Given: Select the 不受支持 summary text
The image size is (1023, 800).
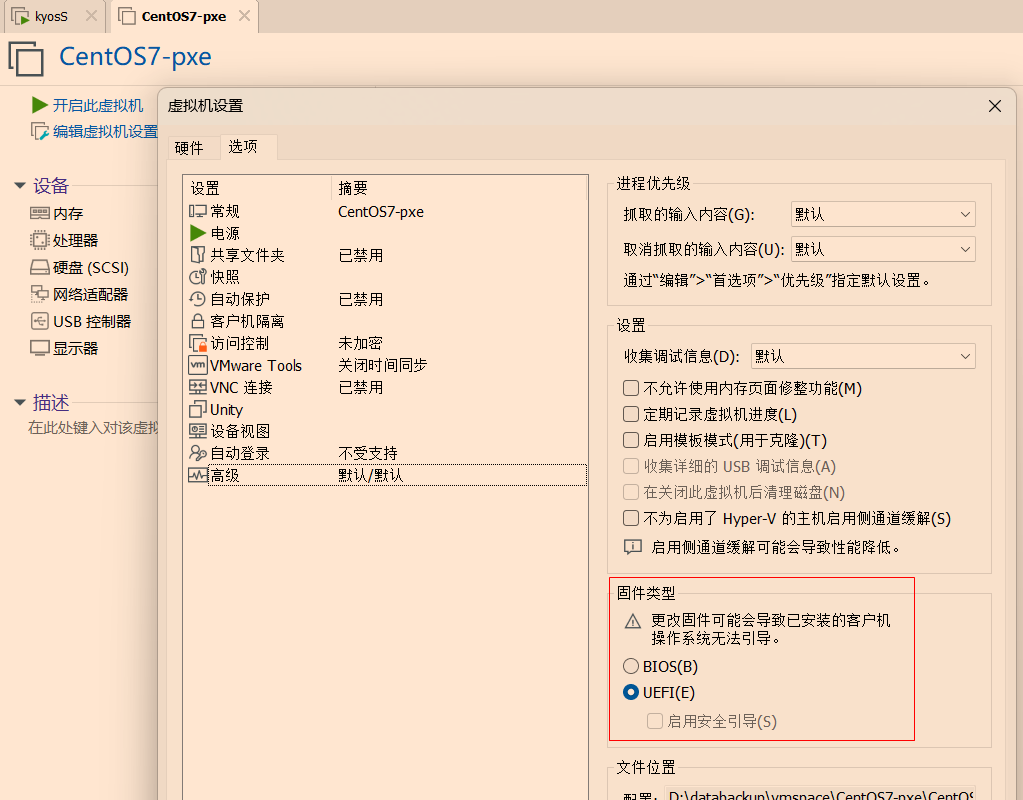Looking at the screenshot, I should tap(368, 453).
